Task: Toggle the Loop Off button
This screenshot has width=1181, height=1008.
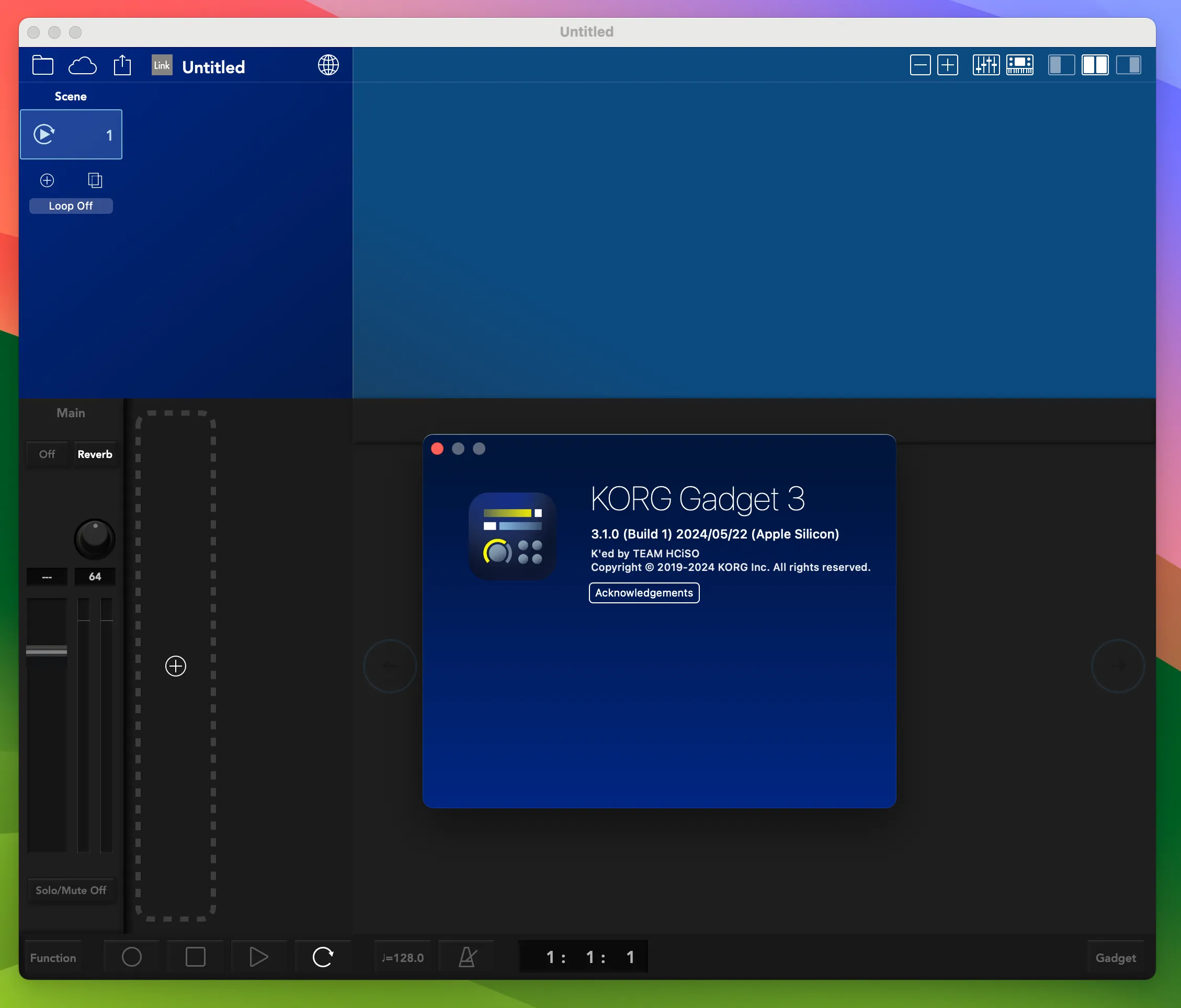Action: tap(71, 205)
